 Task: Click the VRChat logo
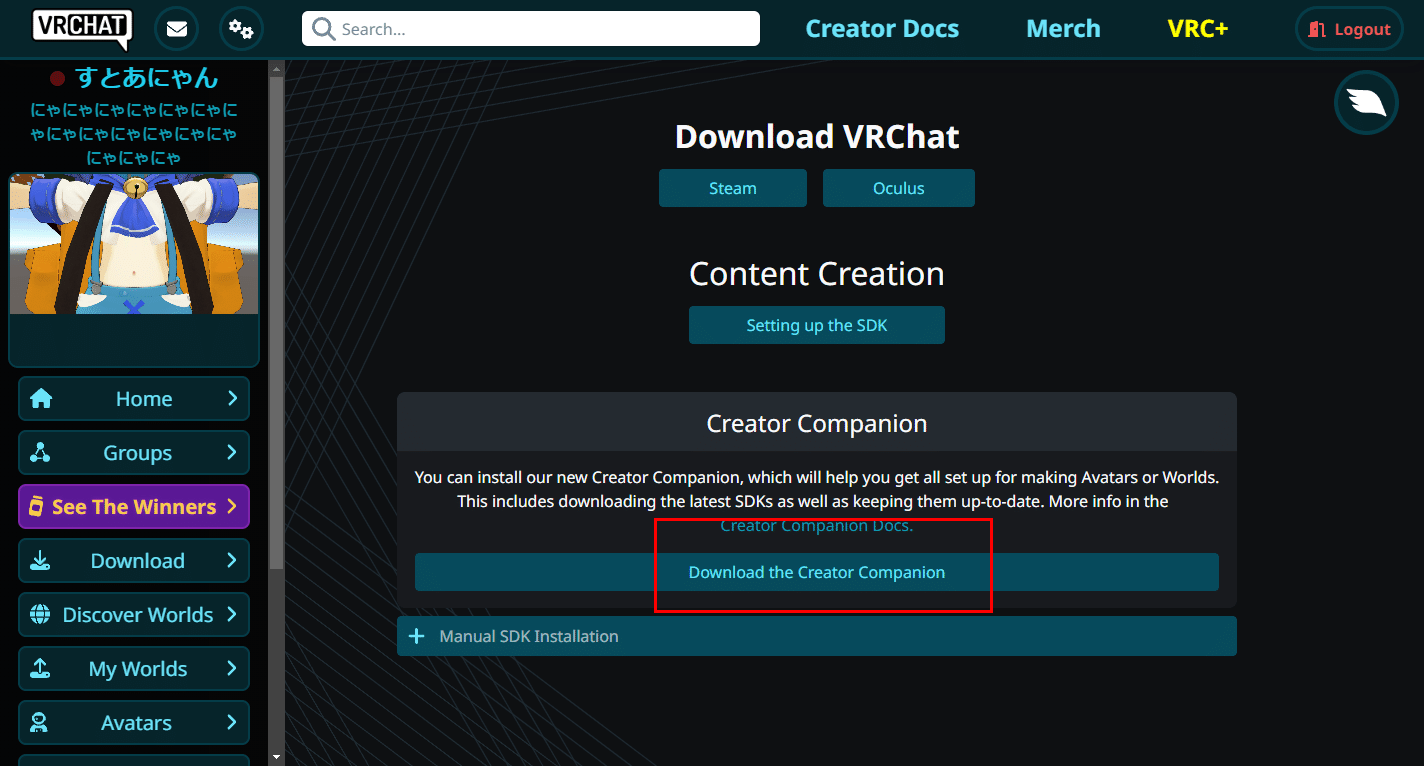click(81, 29)
